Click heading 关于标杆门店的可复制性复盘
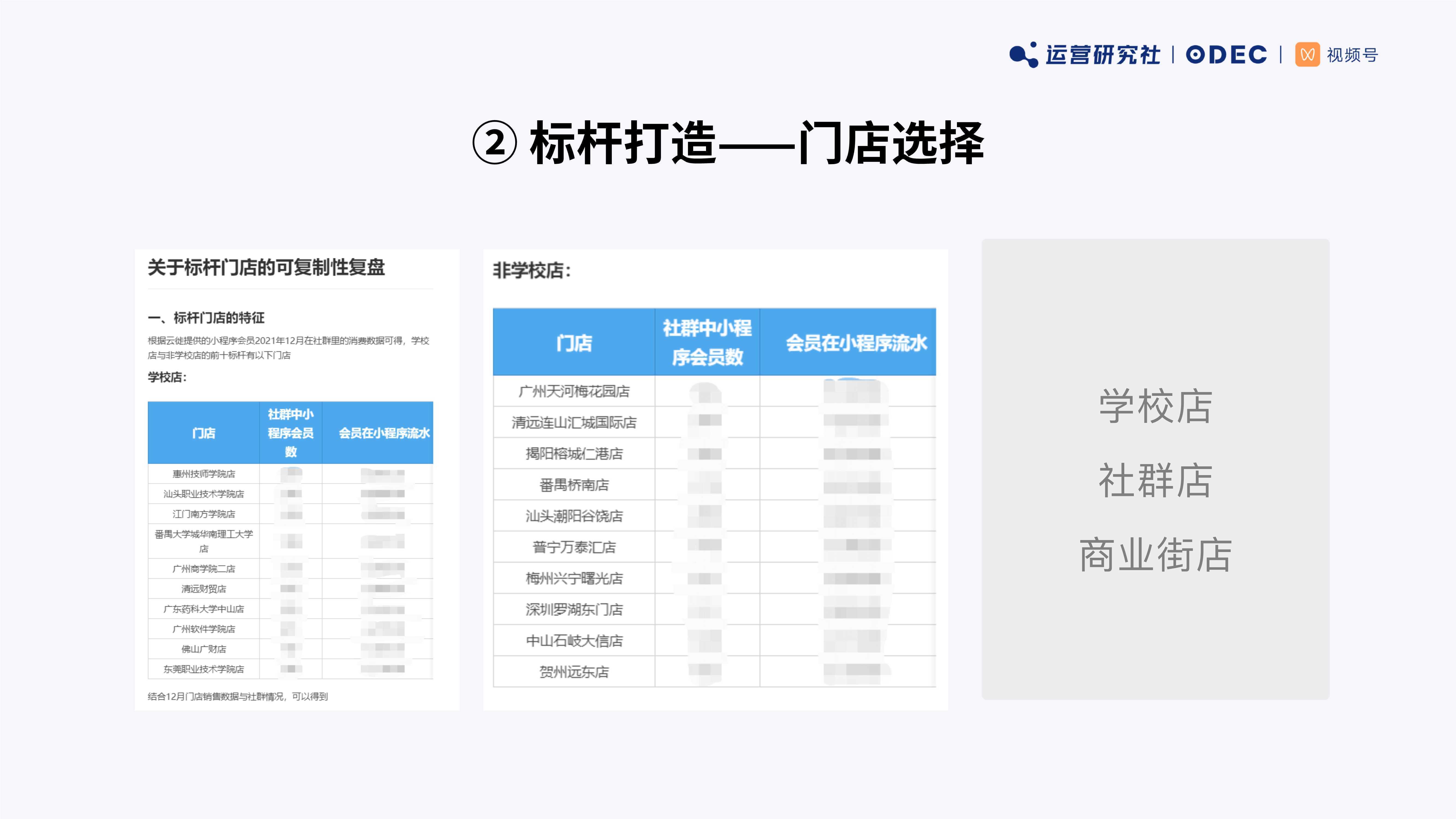The width and height of the screenshot is (1456, 819). 266,267
